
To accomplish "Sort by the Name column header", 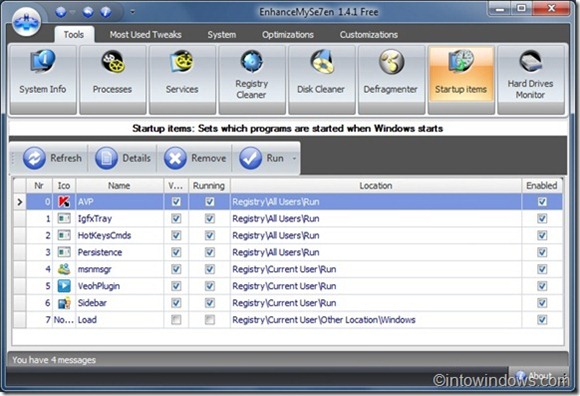I will pos(119,186).
